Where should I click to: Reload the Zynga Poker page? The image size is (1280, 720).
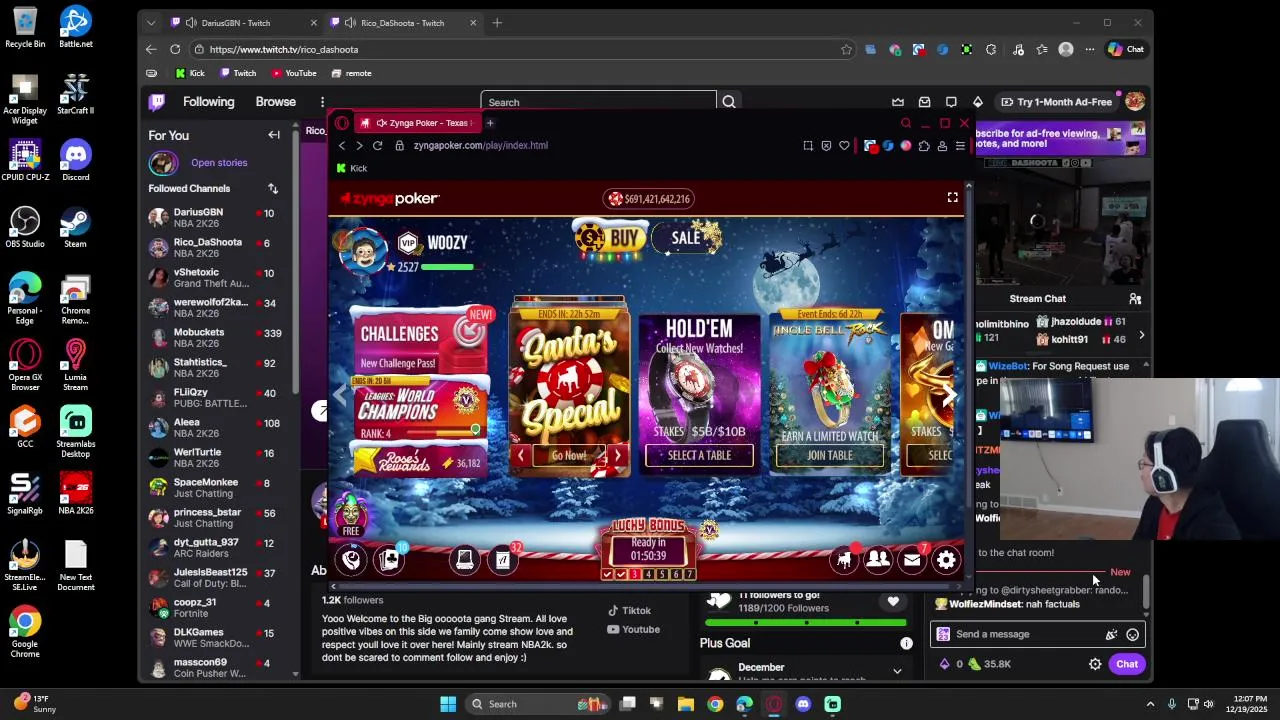point(377,146)
